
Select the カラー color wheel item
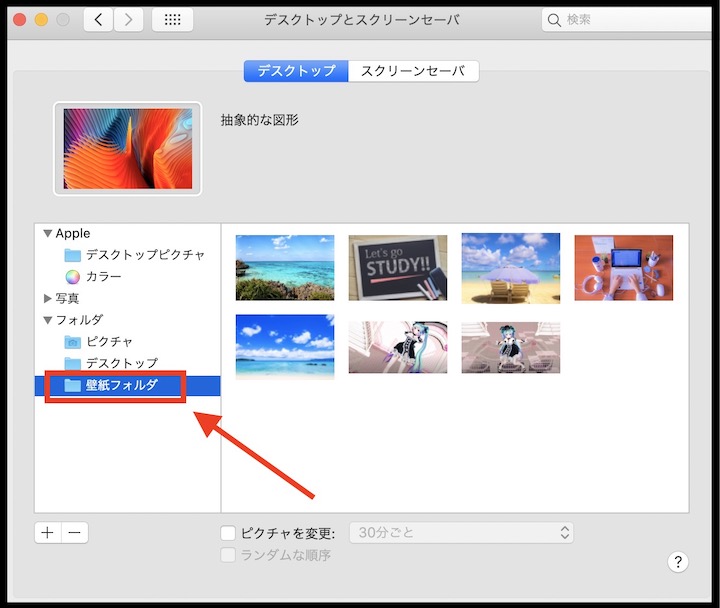pos(128,276)
